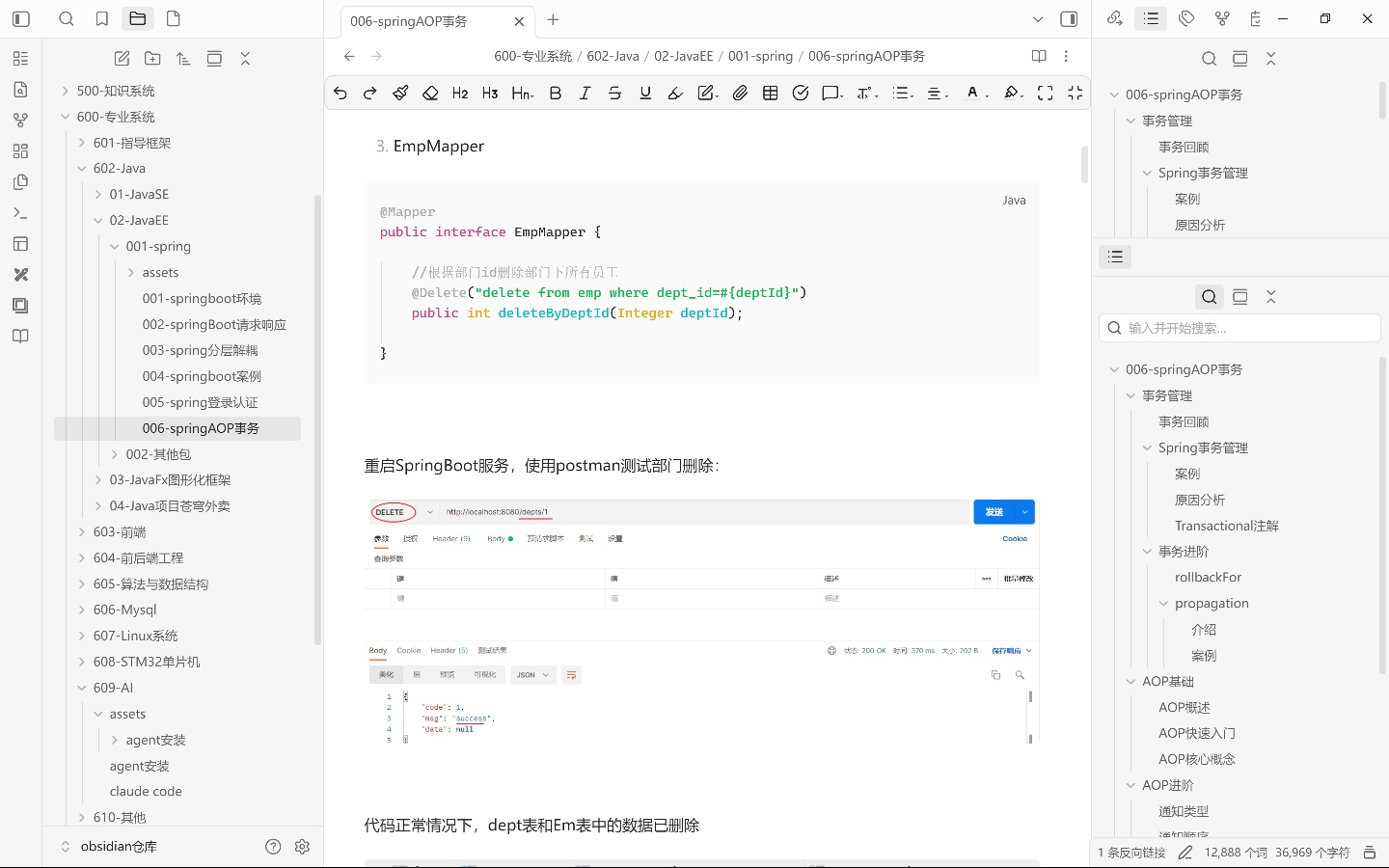Screen dimensions: 1389x868
Task: Switch to tags pane in right sidebar
Action: [x=1186, y=18]
